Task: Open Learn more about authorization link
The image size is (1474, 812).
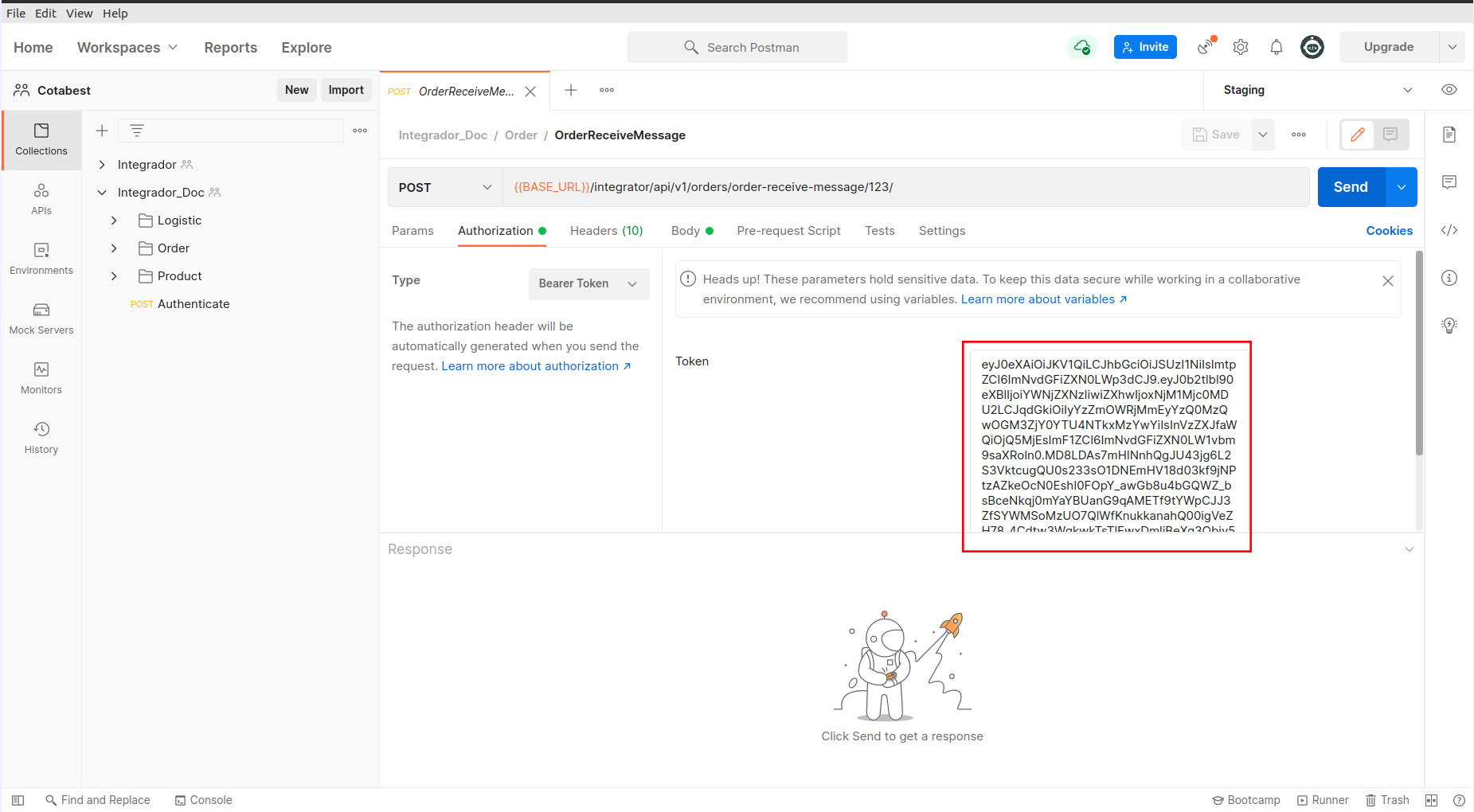Action: (537, 366)
